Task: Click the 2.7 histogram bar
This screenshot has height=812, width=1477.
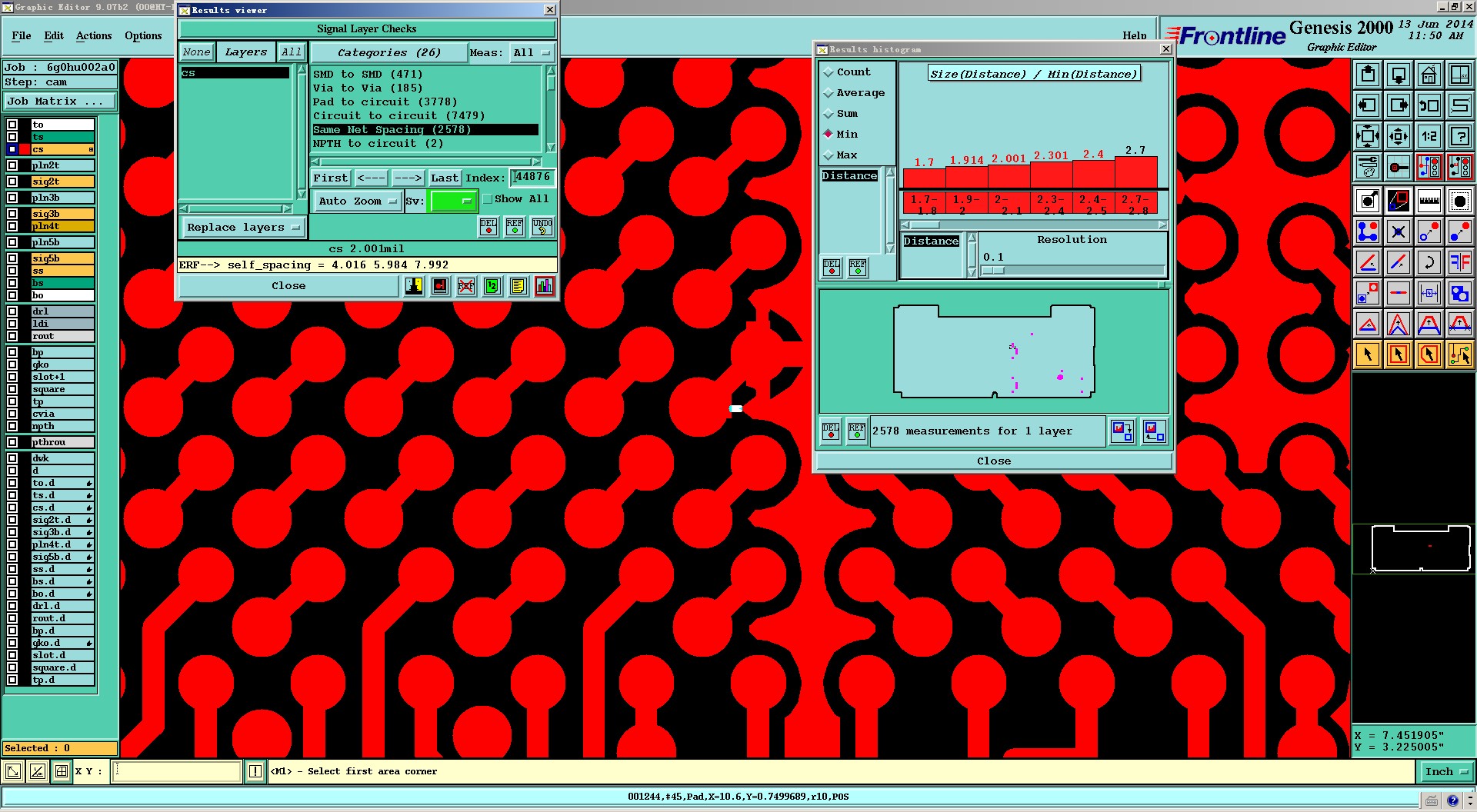Action: [1135, 172]
